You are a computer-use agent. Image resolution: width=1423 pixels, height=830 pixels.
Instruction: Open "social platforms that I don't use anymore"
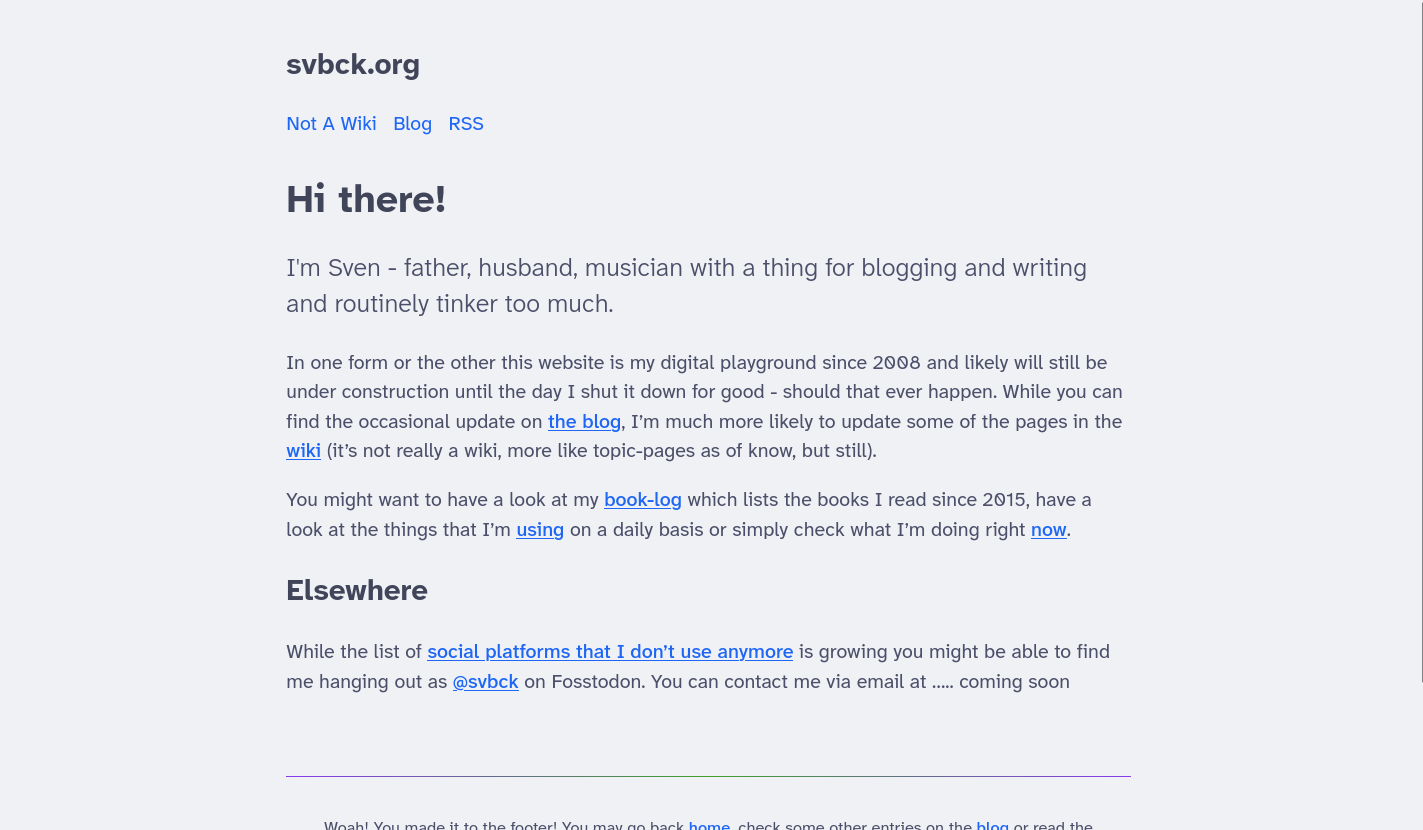(x=610, y=652)
